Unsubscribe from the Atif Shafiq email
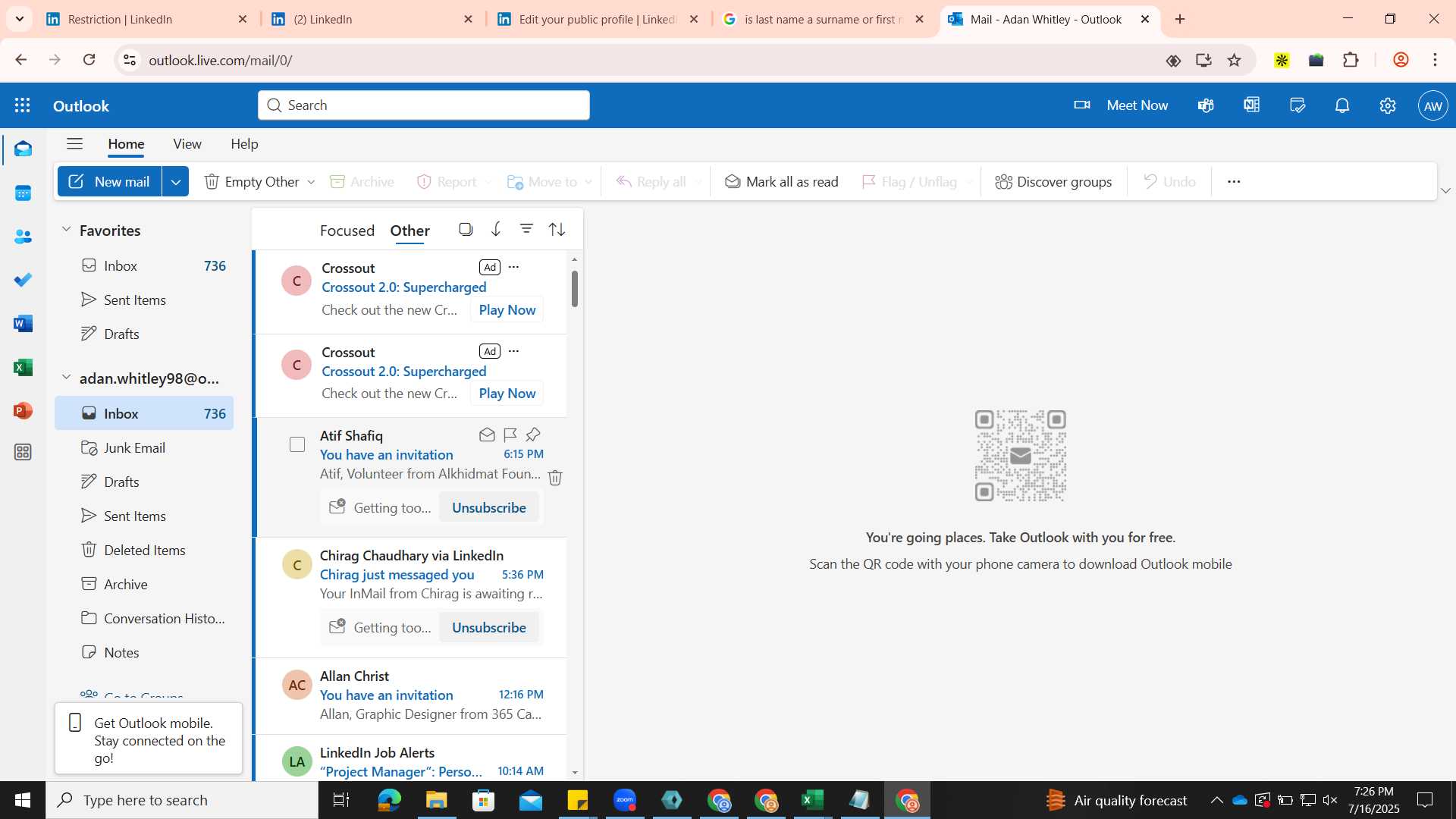This screenshot has height=819, width=1456. (x=489, y=507)
